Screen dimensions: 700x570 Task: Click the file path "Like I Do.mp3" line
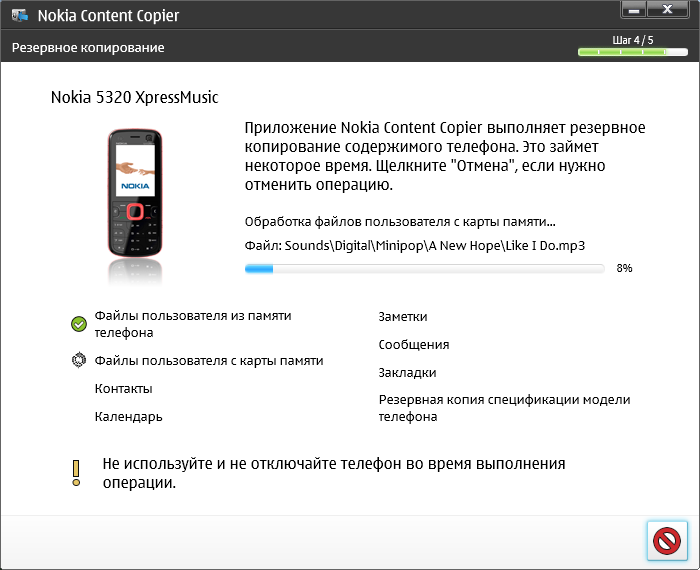[415, 246]
